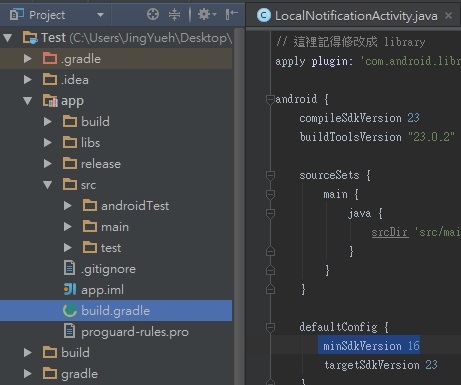Click the proguard-rules.pro file icon
This screenshot has width=461, height=385.
click(x=69, y=331)
